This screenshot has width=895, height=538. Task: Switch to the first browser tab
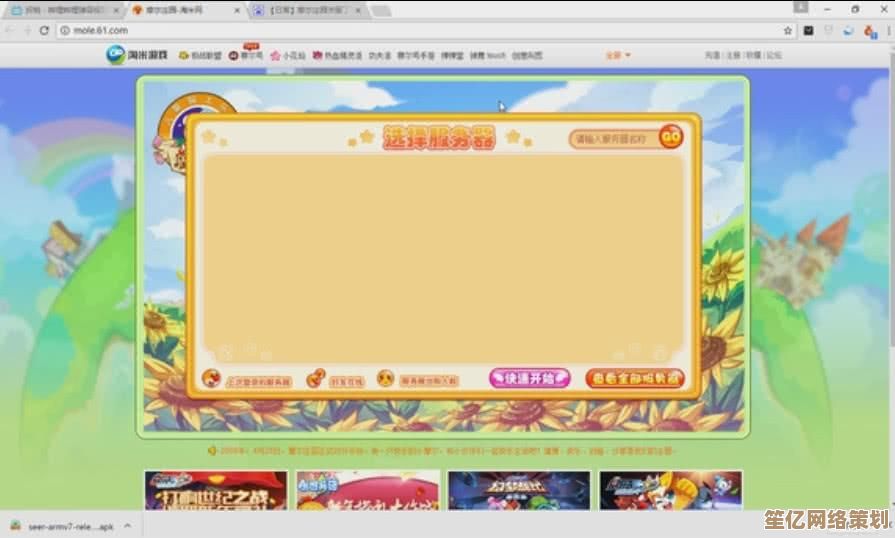63,10
